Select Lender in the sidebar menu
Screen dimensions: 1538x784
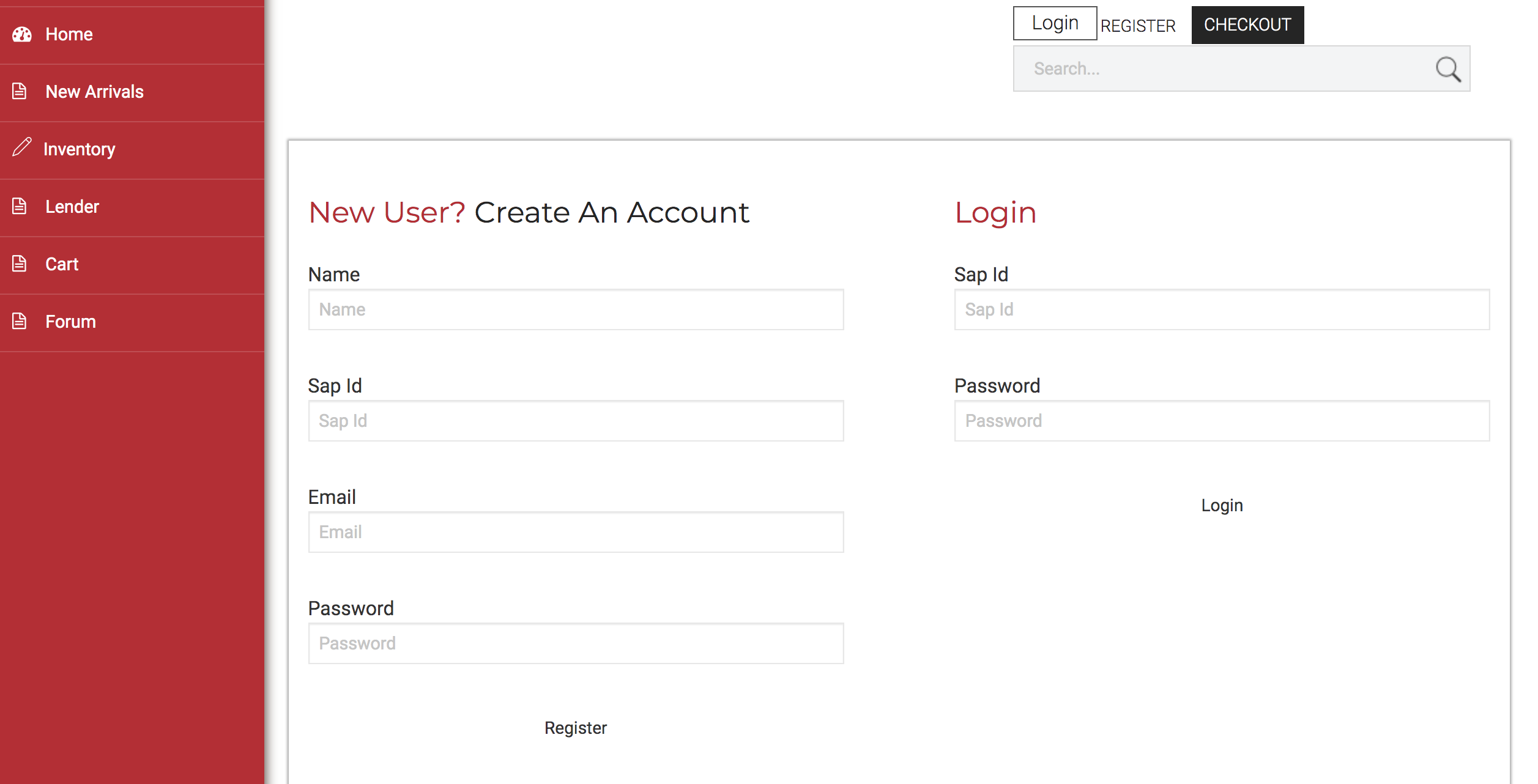click(132, 207)
